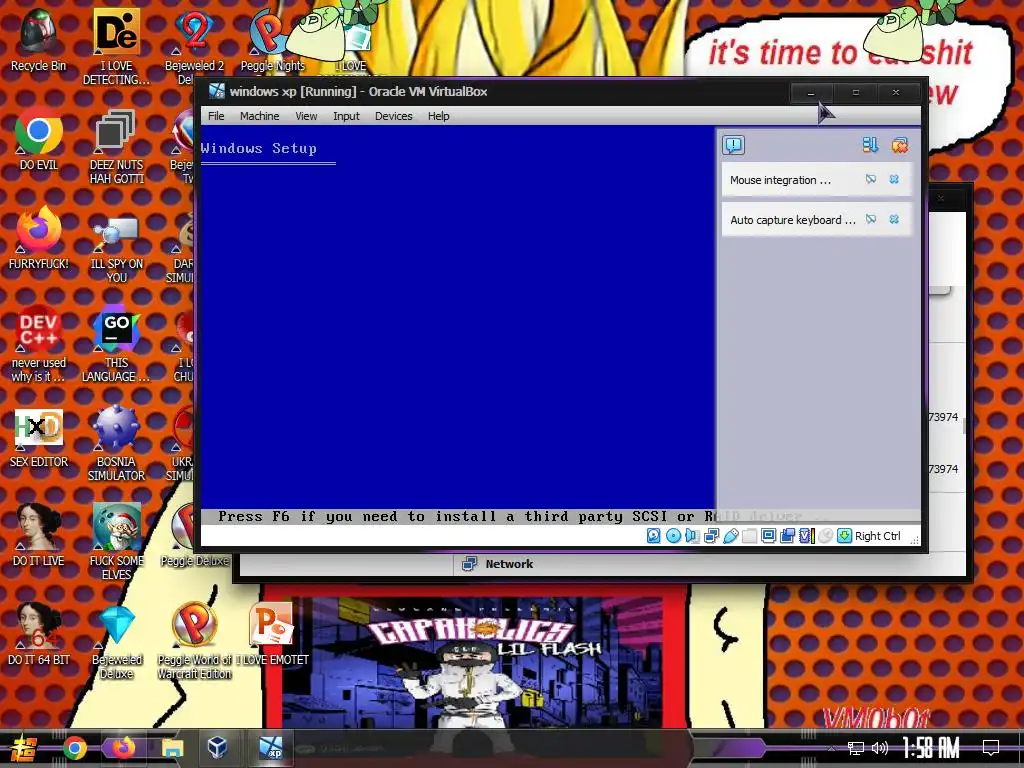
Task: Open the Windows action center icon
Action: pyautogui.click(x=991, y=748)
